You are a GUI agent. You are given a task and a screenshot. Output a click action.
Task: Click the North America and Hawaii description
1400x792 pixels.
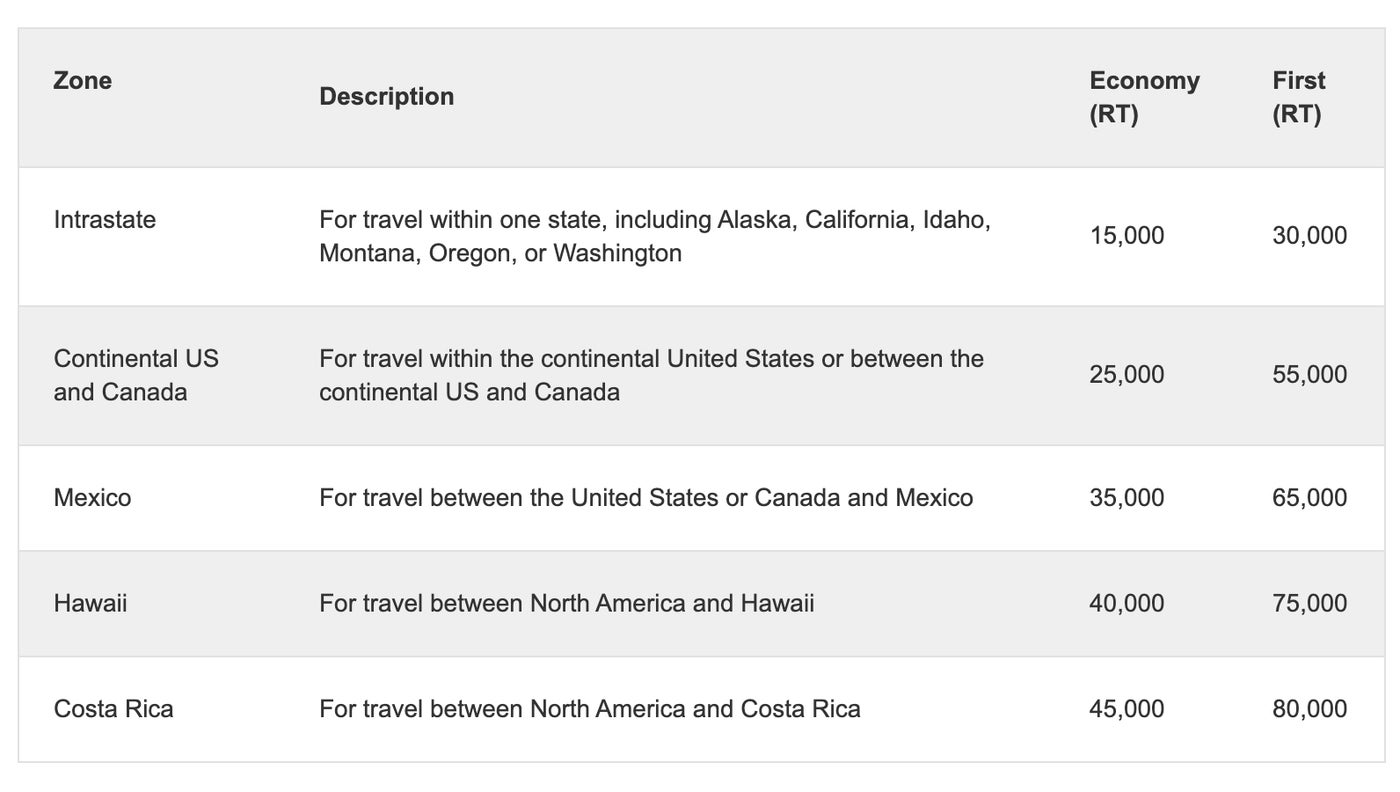pyautogui.click(x=566, y=604)
